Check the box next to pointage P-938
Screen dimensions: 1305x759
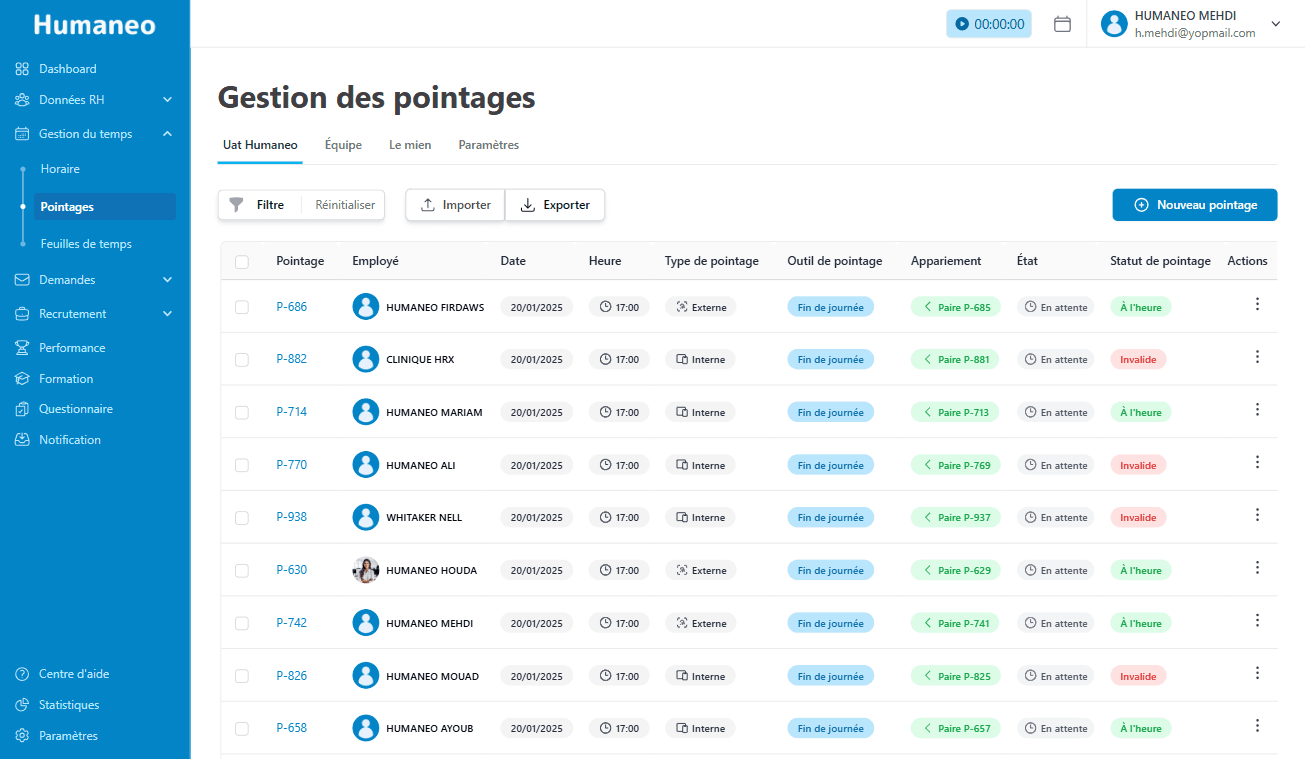[241, 517]
